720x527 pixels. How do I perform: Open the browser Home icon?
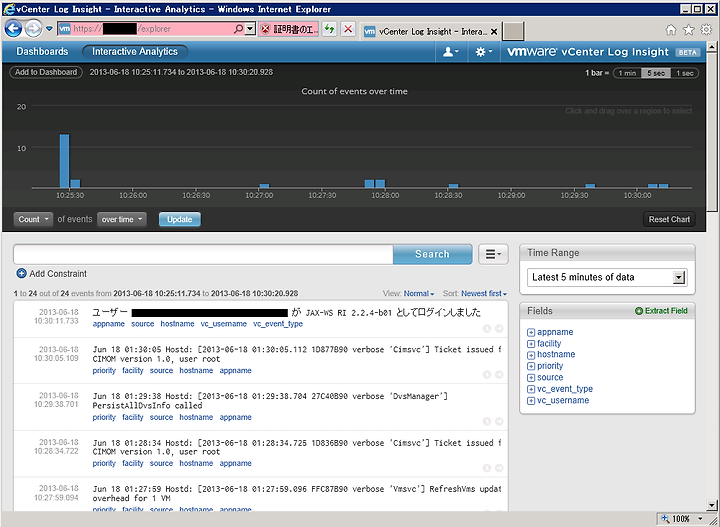pos(671,30)
